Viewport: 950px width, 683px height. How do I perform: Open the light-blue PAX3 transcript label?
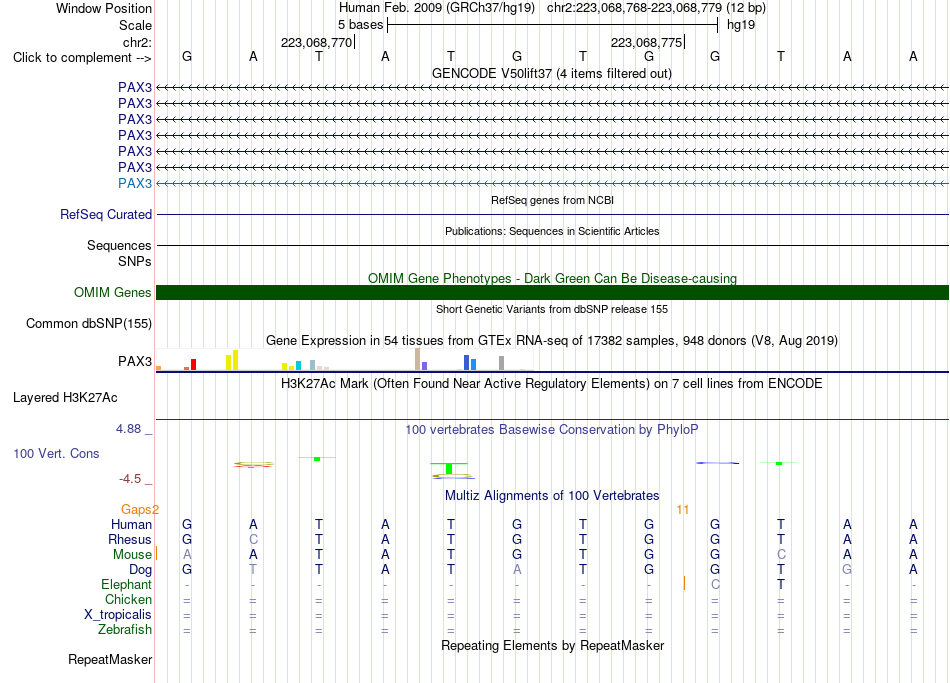click(135, 183)
